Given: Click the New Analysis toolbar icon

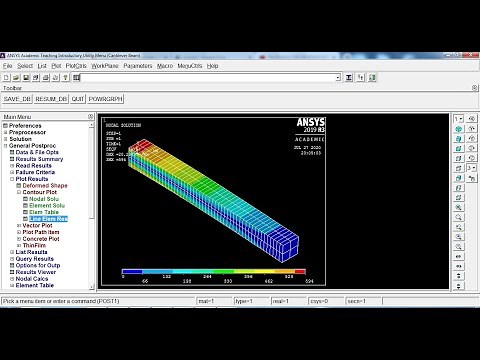Looking at the screenshot, I should tap(6, 78).
